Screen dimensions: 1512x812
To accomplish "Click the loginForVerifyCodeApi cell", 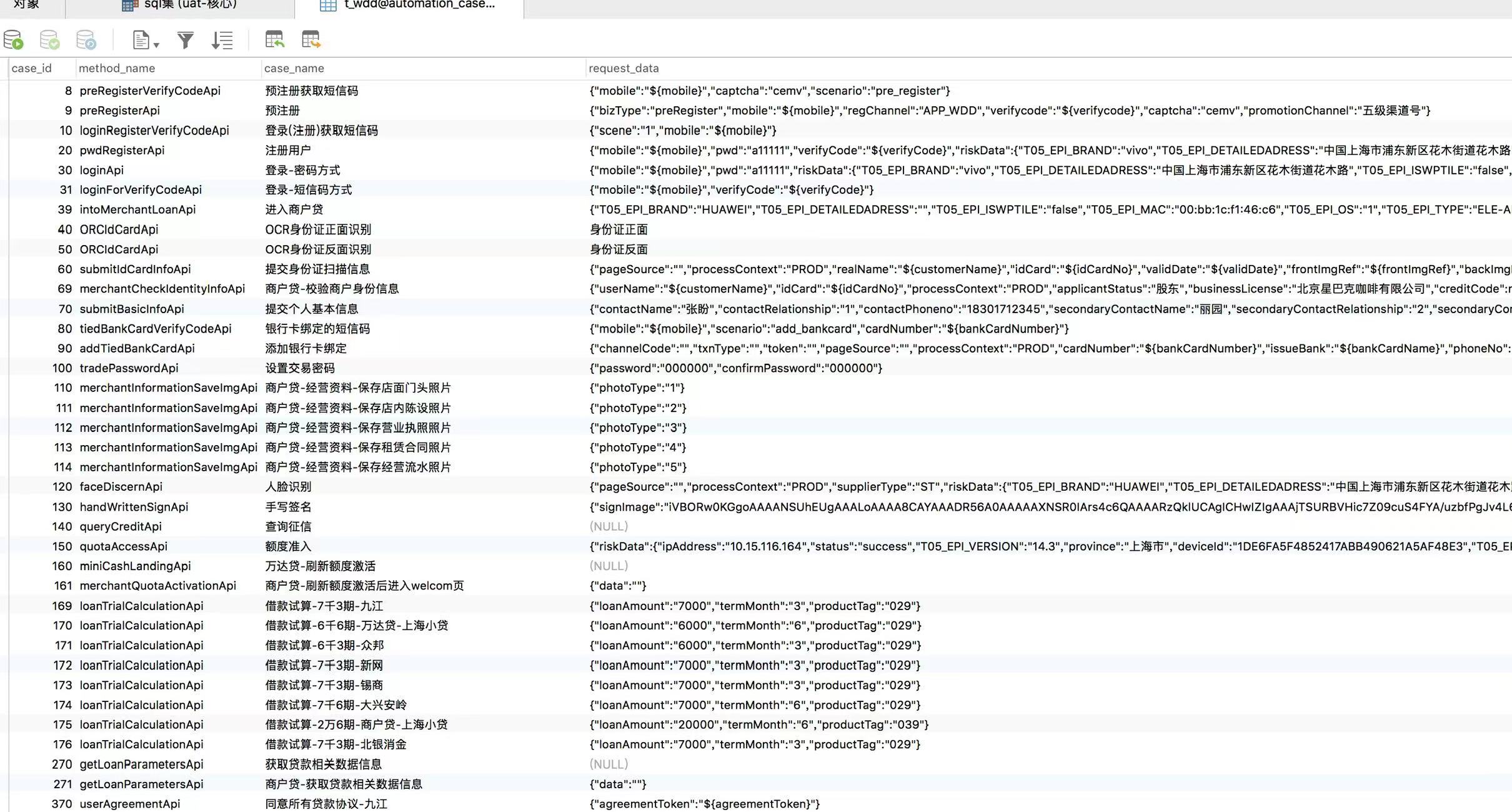I will (x=141, y=189).
